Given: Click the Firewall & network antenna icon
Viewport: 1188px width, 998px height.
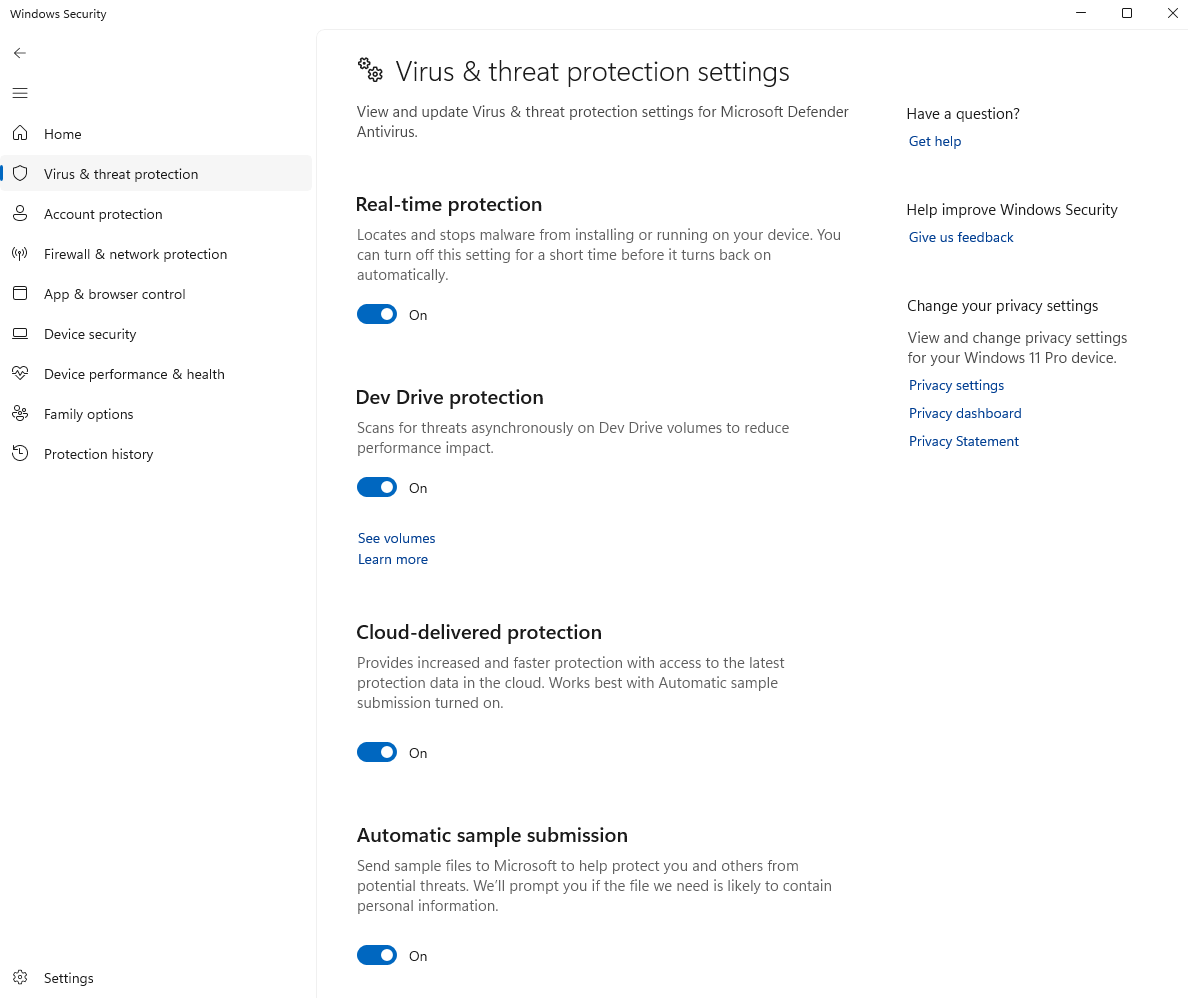Looking at the screenshot, I should (x=20, y=254).
